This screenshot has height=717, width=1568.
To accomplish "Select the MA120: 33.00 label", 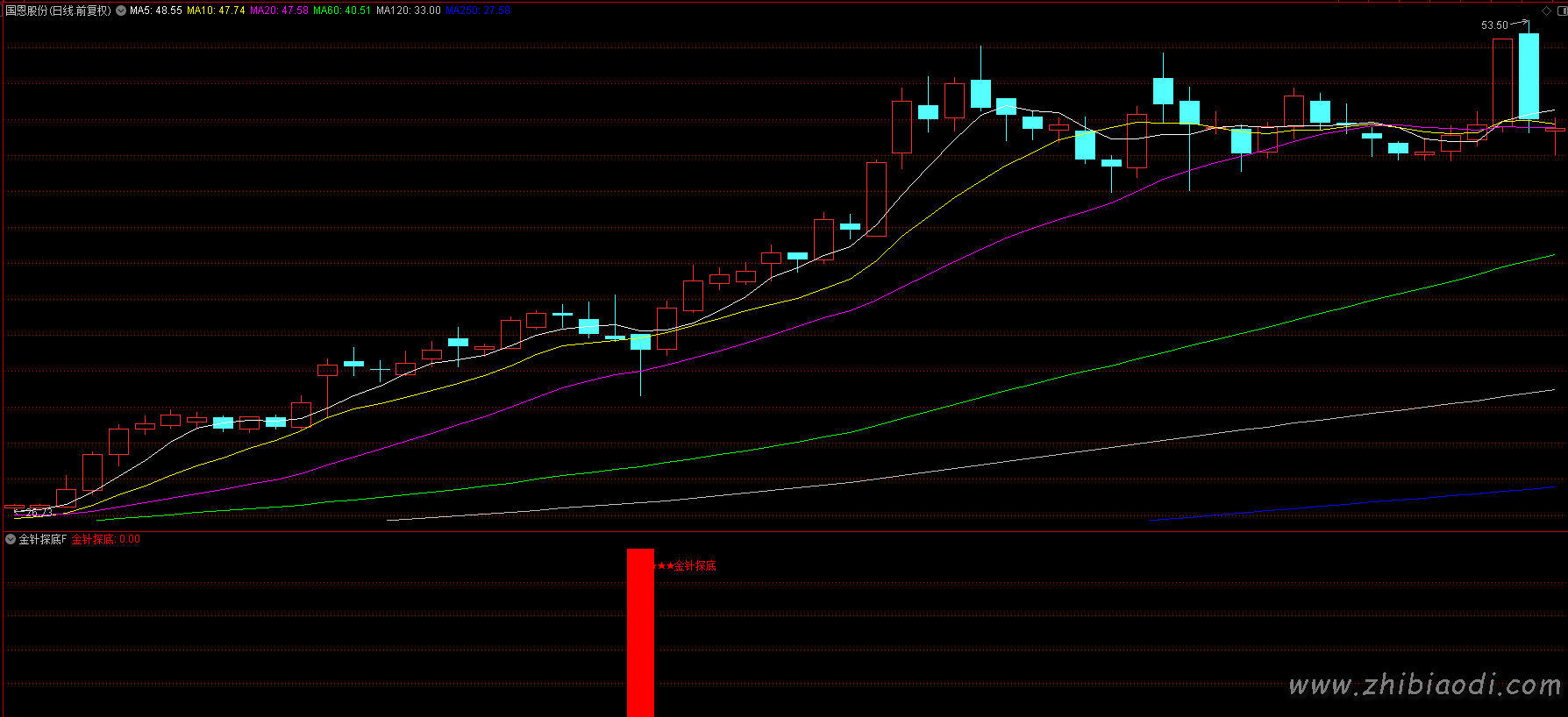I will [x=409, y=11].
